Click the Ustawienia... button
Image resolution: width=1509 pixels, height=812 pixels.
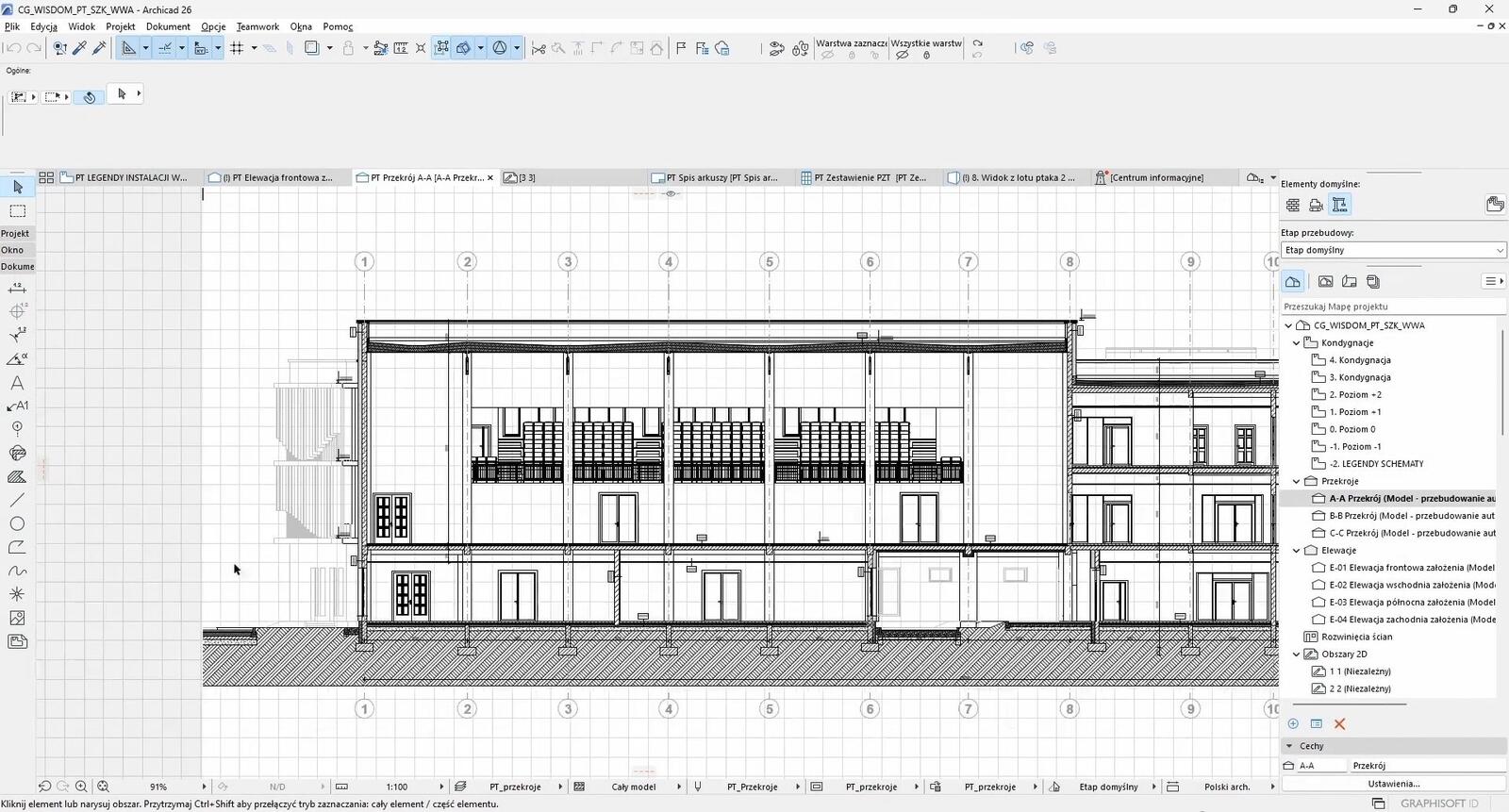[x=1393, y=784]
